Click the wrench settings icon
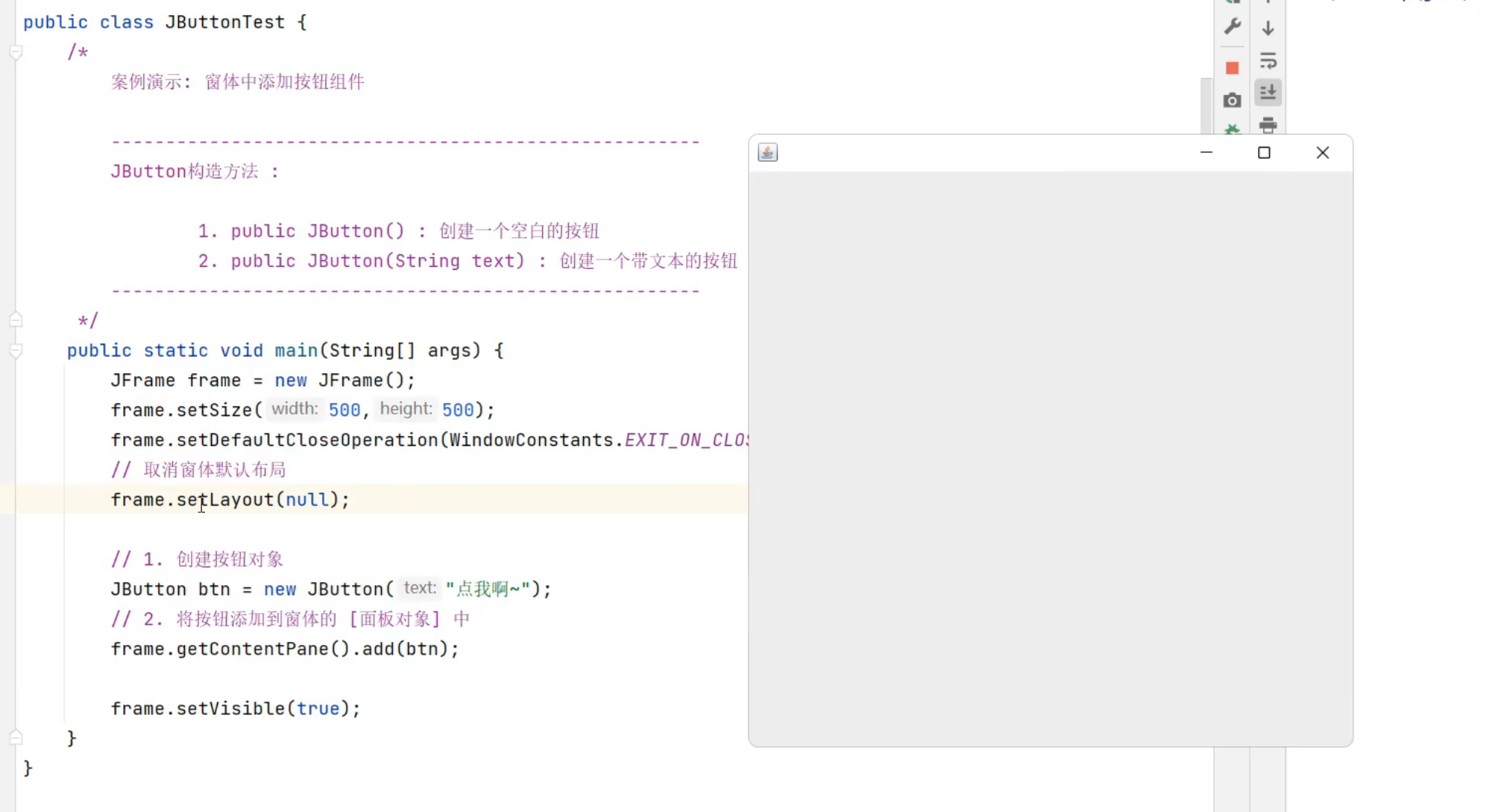Image resolution: width=1501 pixels, height=812 pixels. click(x=1232, y=27)
